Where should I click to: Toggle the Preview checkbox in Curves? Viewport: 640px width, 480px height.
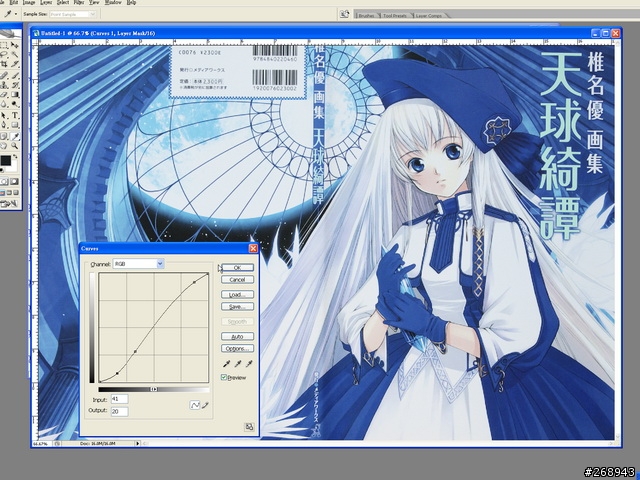[x=224, y=377]
